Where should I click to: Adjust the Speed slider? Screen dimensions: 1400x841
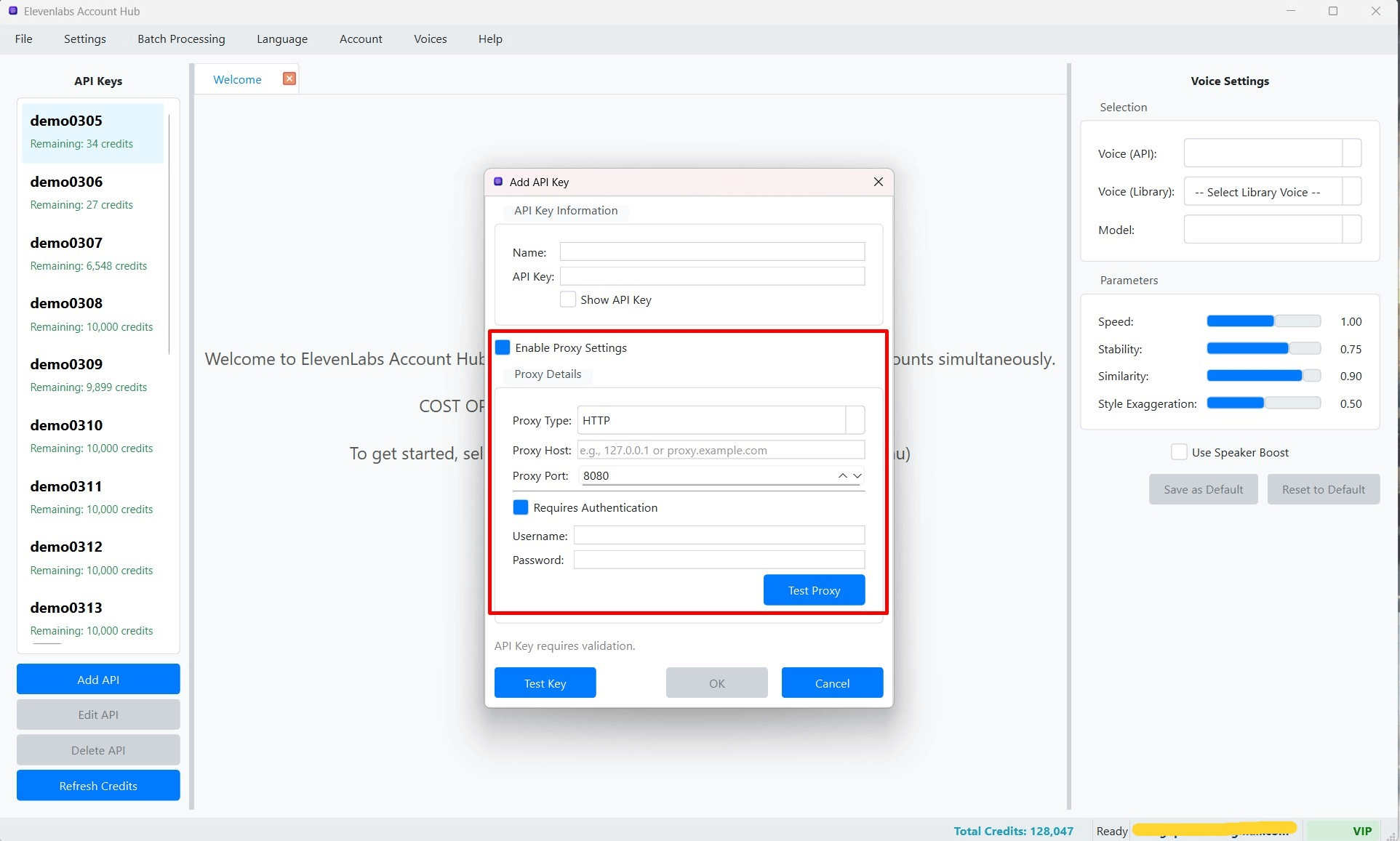[1263, 321]
